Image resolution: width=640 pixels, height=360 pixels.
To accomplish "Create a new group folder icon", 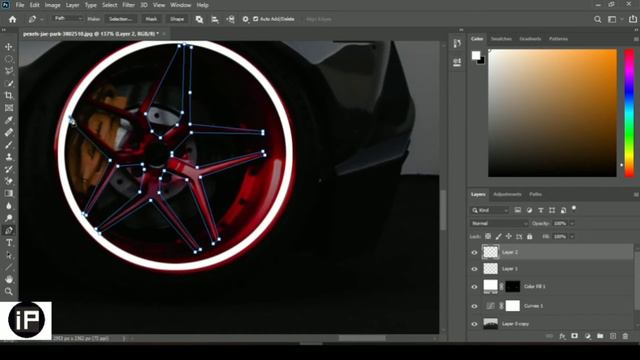I will tap(600, 336).
